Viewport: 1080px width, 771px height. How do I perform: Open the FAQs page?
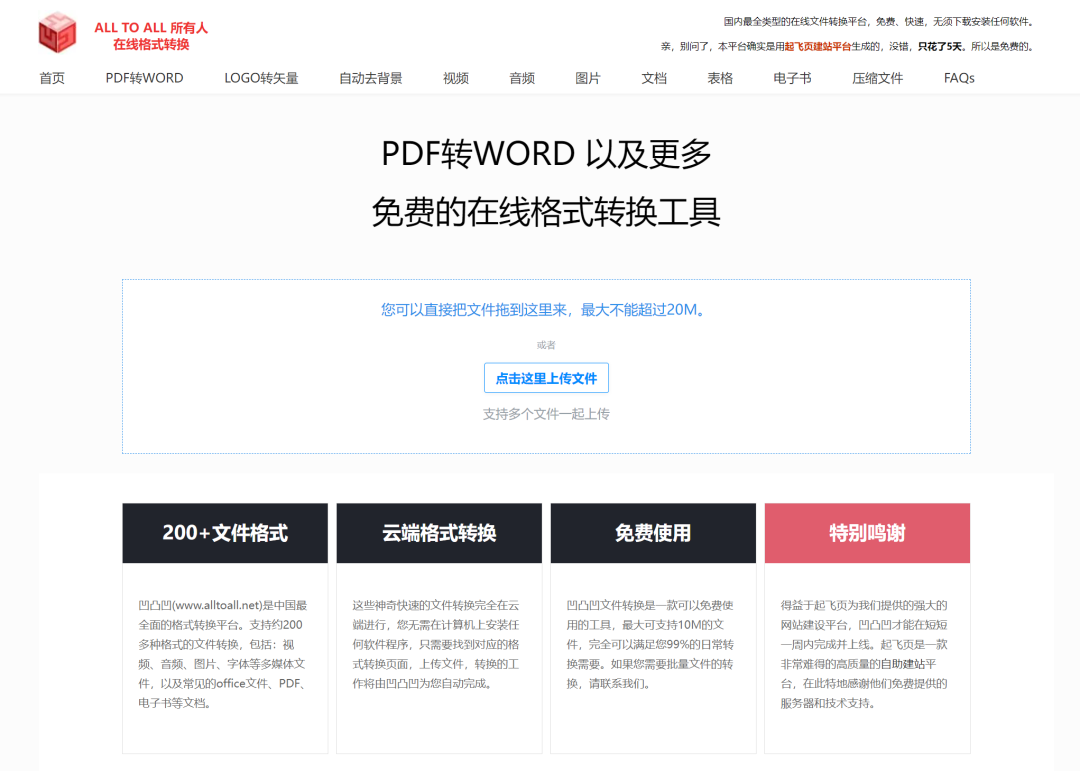tap(959, 78)
